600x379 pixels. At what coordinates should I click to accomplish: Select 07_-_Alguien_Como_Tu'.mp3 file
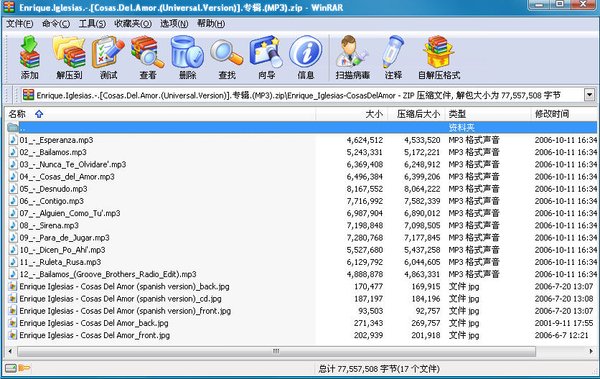point(70,213)
